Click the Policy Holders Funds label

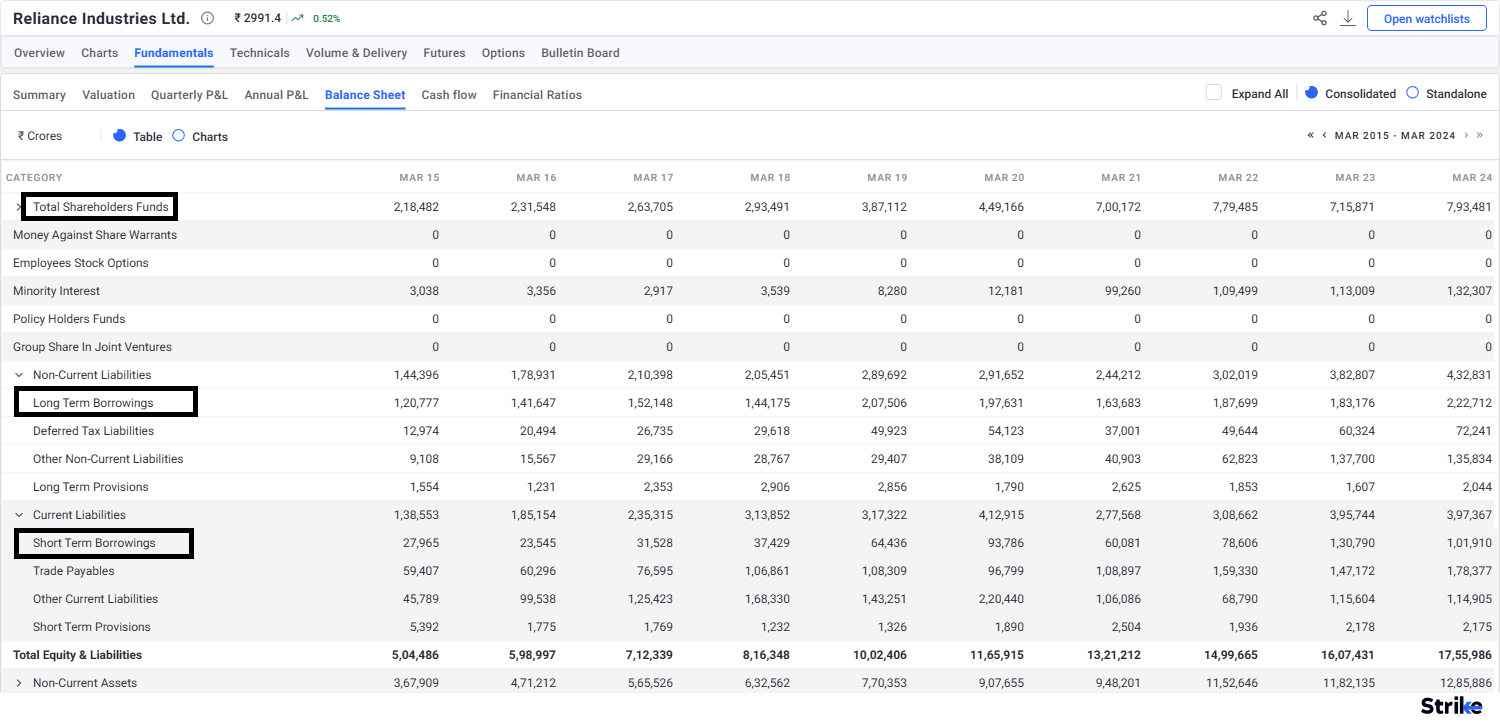69,319
